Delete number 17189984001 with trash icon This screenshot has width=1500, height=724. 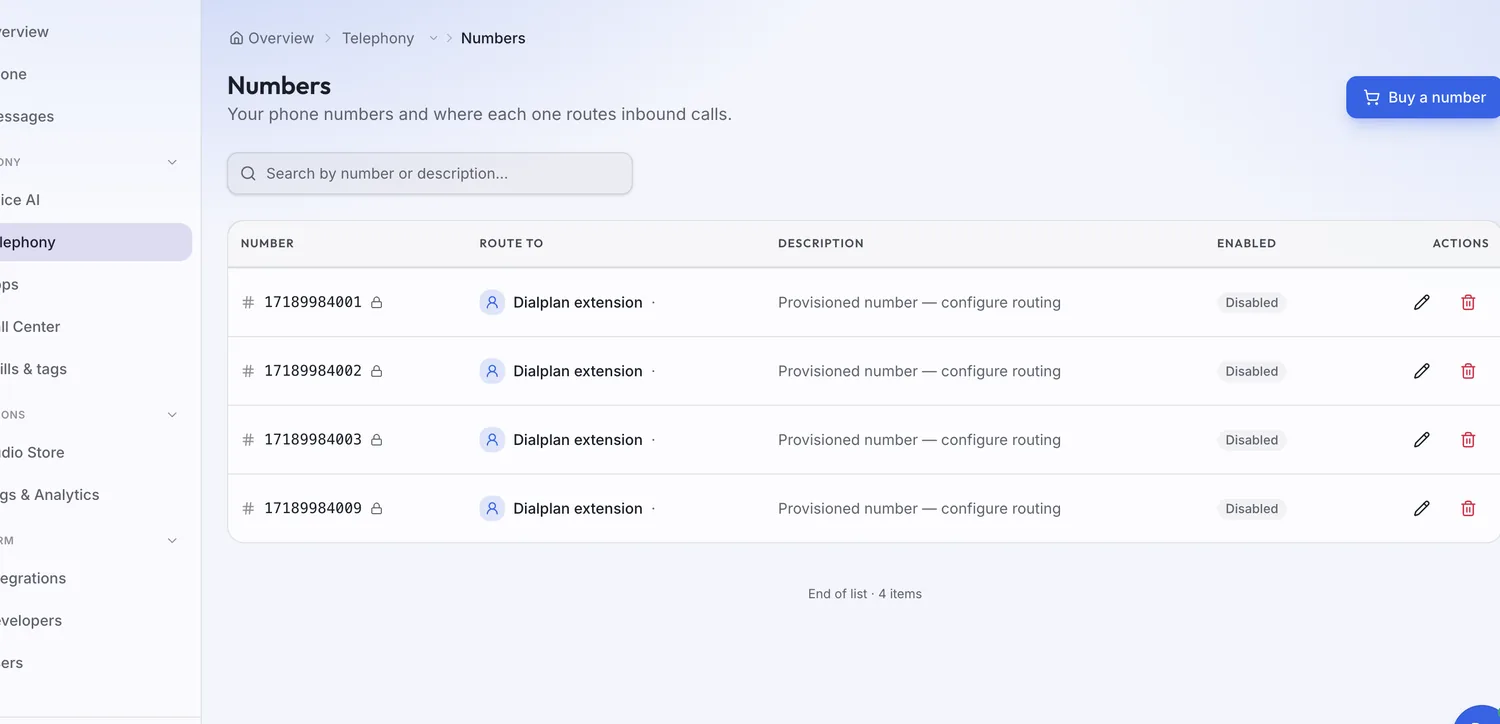pyautogui.click(x=1468, y=302)
